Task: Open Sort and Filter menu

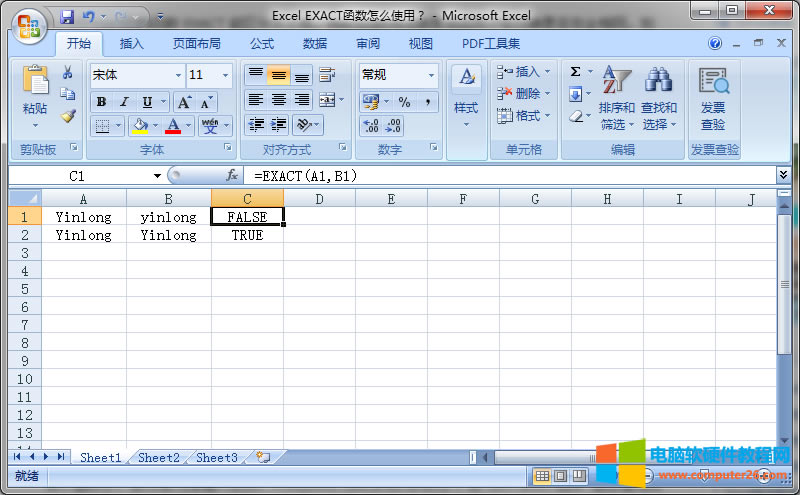Action: (x=616, y=97)
